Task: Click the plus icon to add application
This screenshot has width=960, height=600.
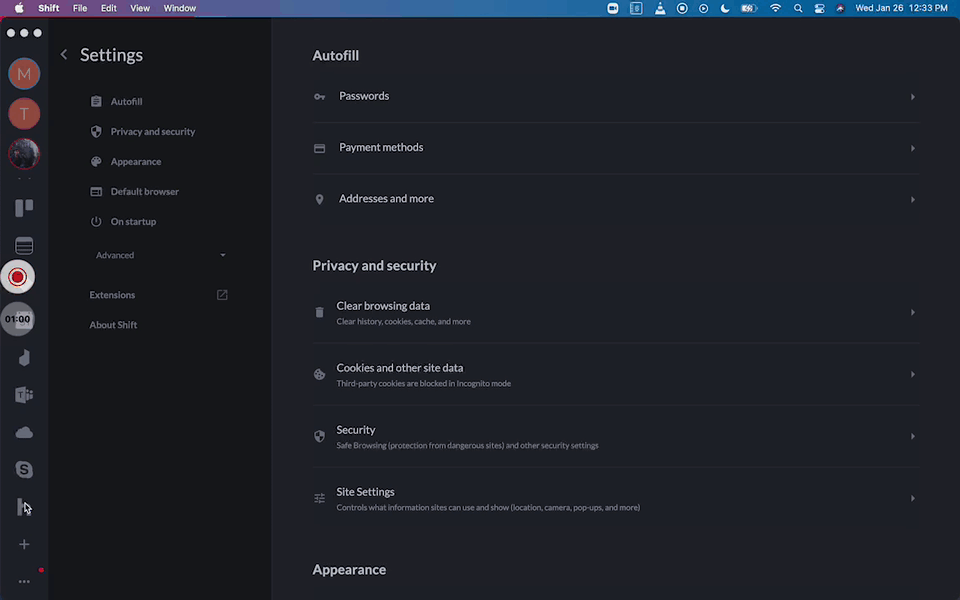Action: point(24,544)
